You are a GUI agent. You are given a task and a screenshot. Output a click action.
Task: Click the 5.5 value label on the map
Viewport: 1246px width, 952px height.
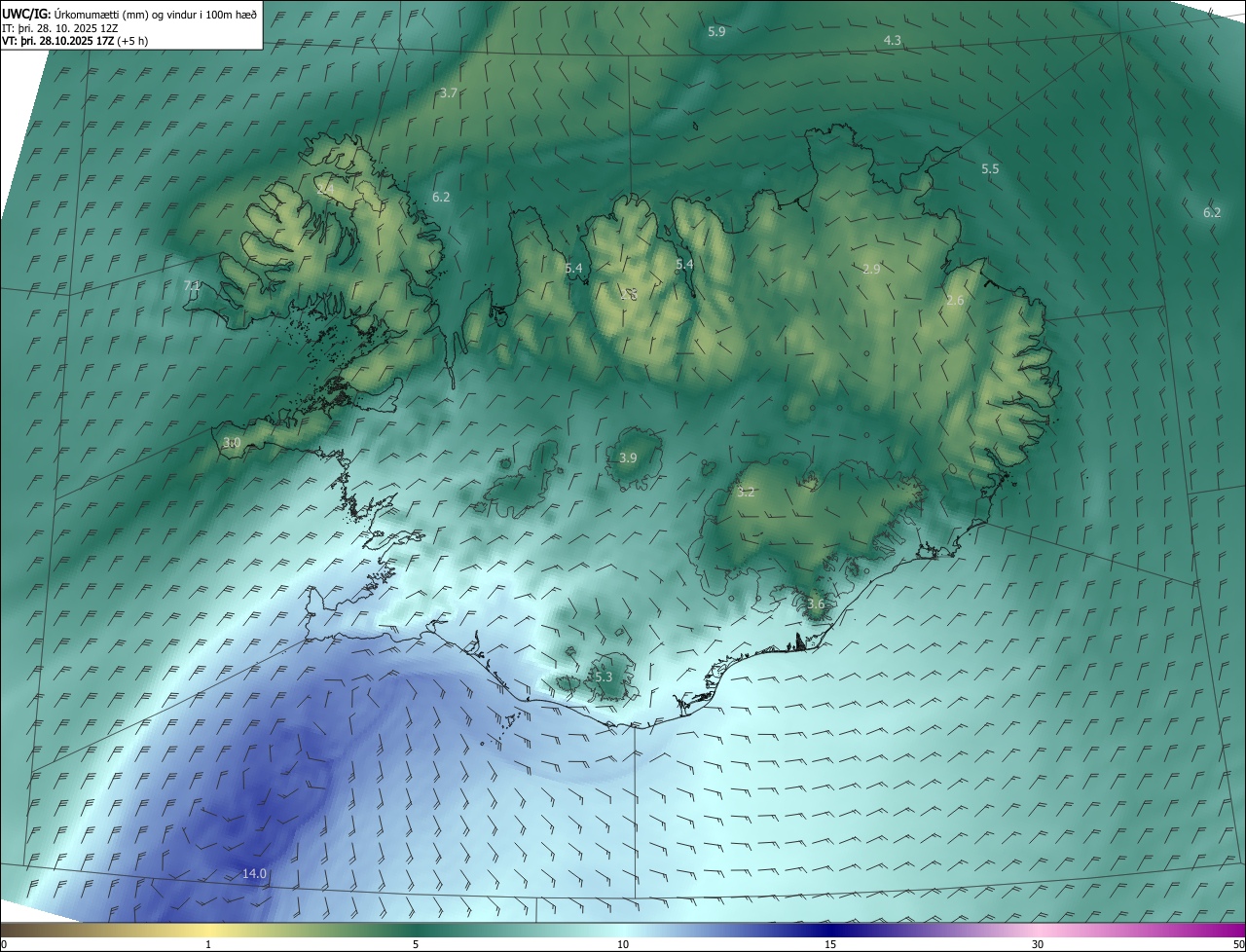click(x=990, y=169)
